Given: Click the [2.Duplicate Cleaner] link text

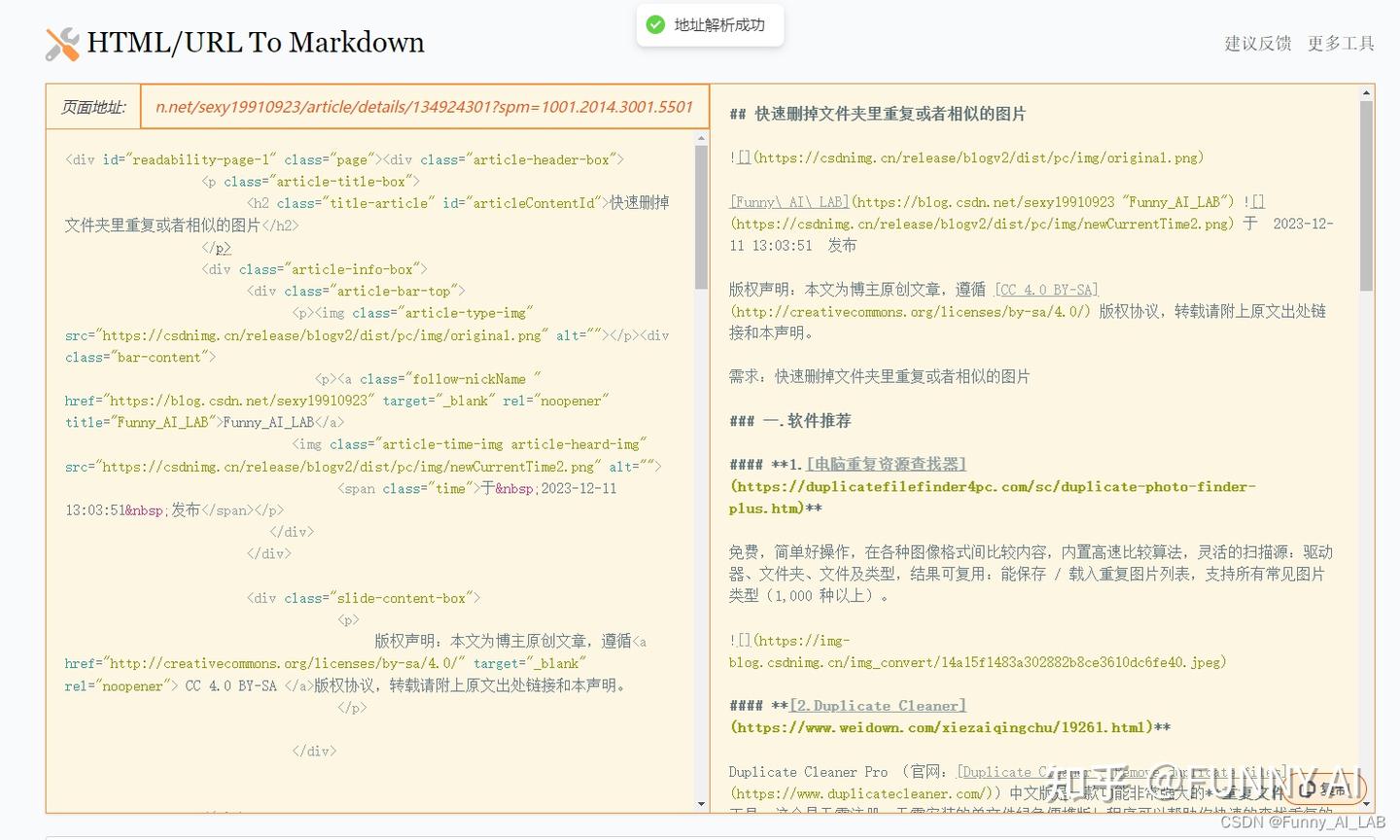Looking at the screenshot, I should [878, 706].
